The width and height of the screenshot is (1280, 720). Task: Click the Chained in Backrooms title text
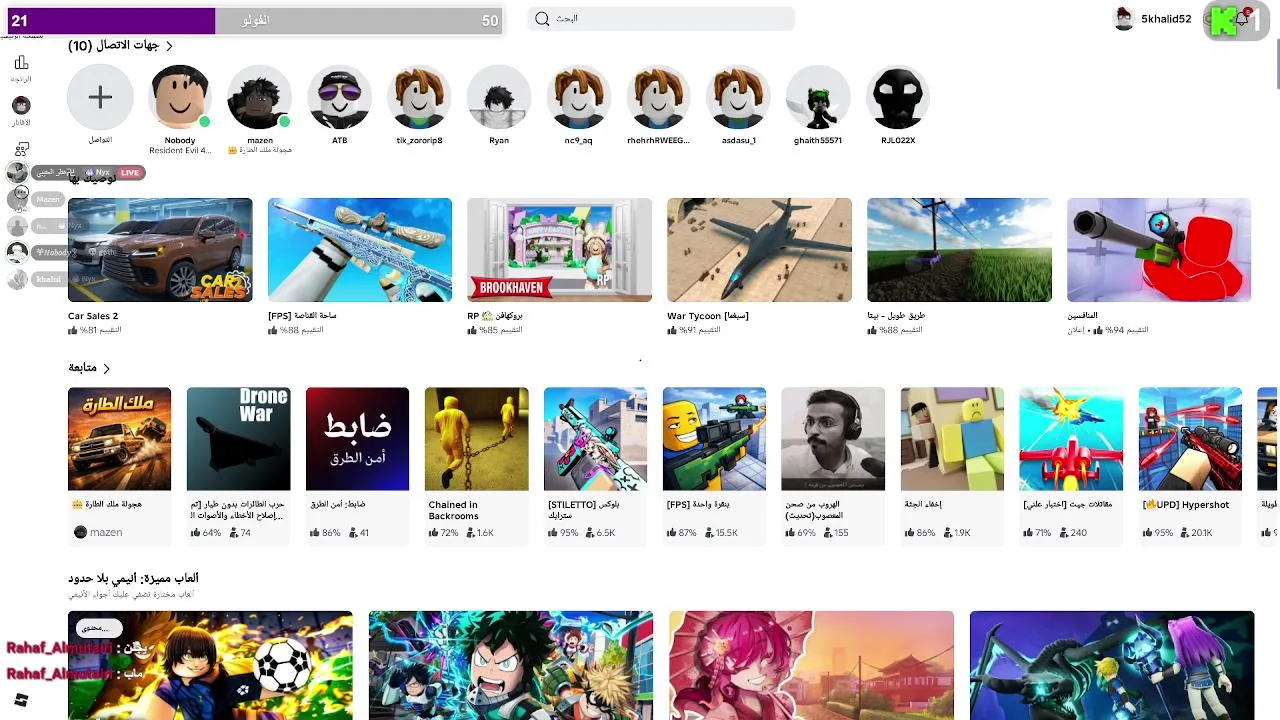pyautogui.click(x=454, y=510)
